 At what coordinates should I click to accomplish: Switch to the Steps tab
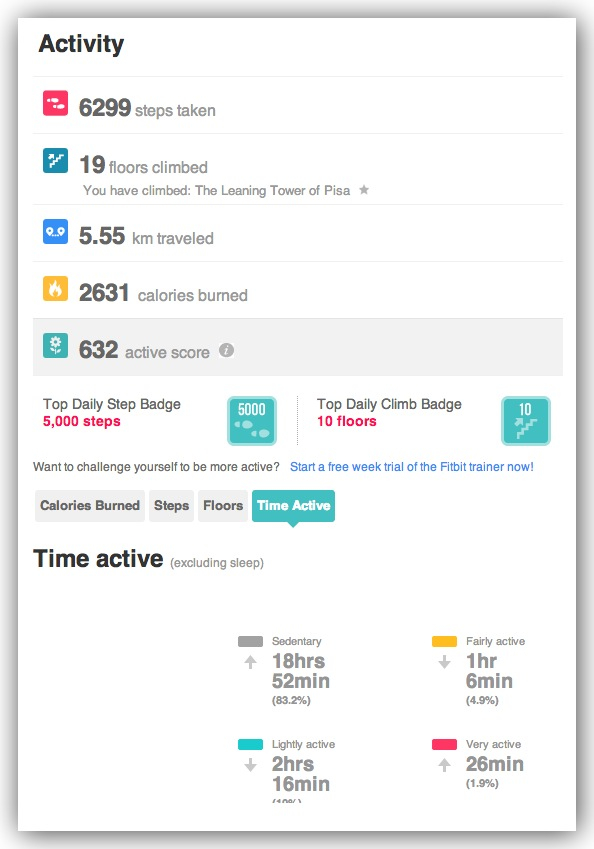[171, 506]
